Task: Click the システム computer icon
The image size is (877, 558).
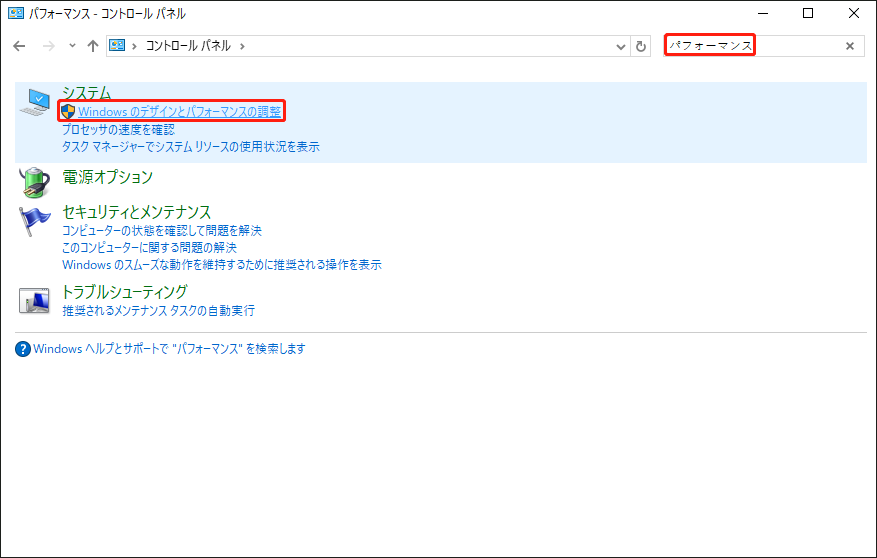Action: (35, 102)
